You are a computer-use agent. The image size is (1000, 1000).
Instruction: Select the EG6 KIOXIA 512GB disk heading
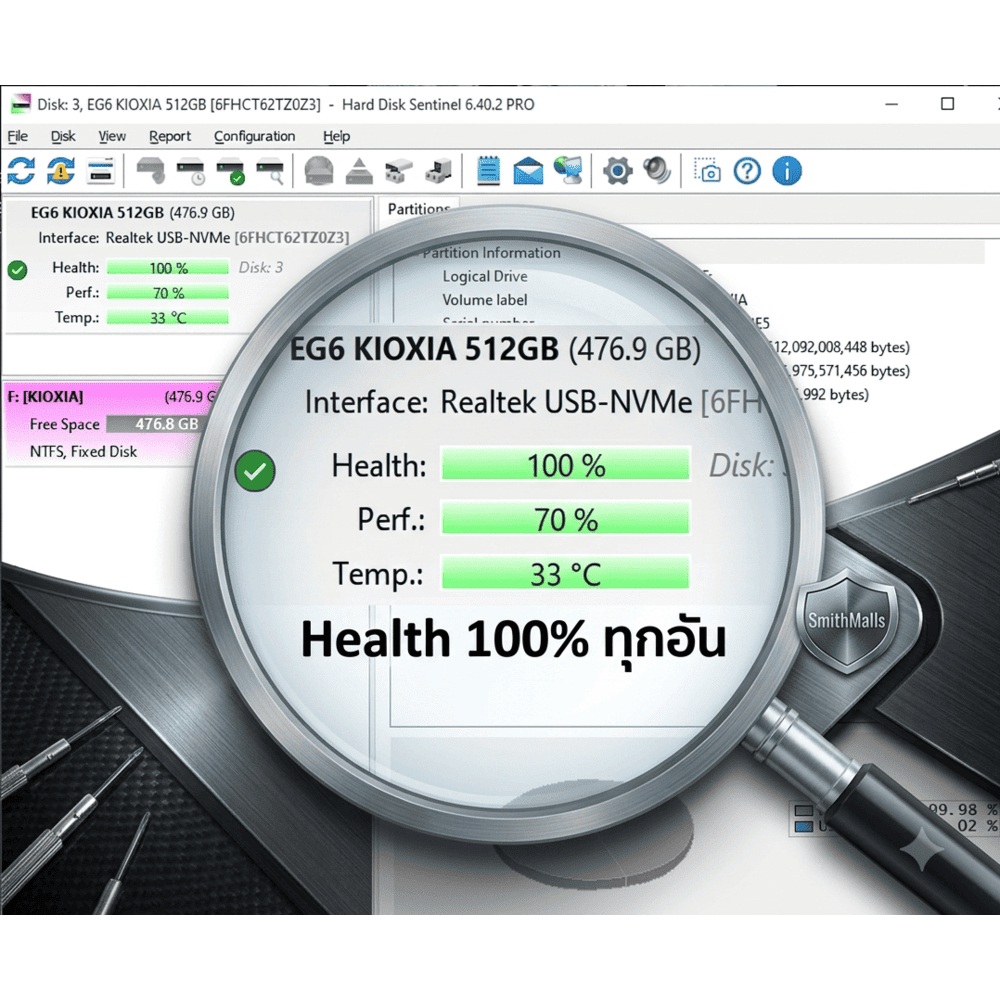pos(133,212)
